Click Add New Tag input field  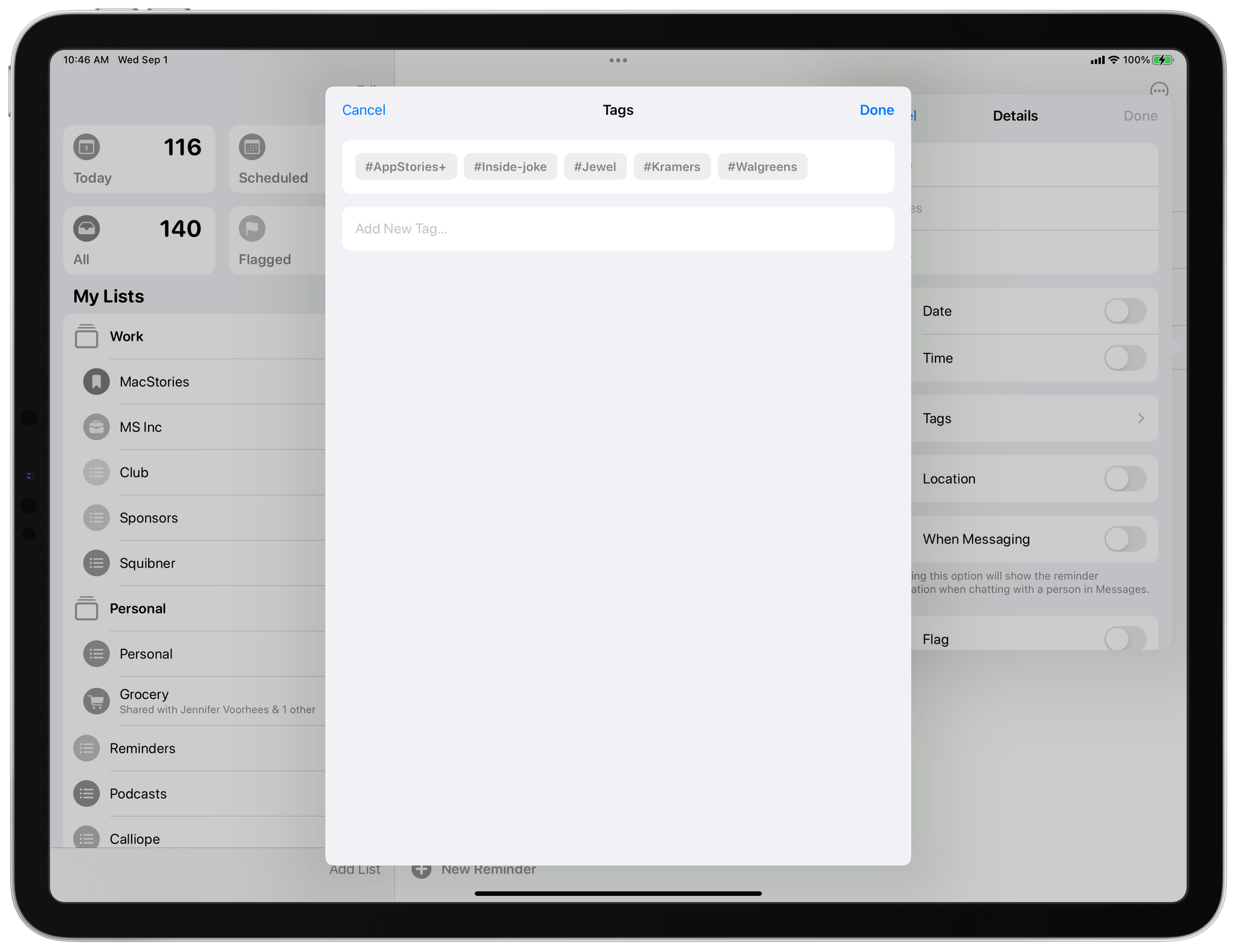coord(618,229)
